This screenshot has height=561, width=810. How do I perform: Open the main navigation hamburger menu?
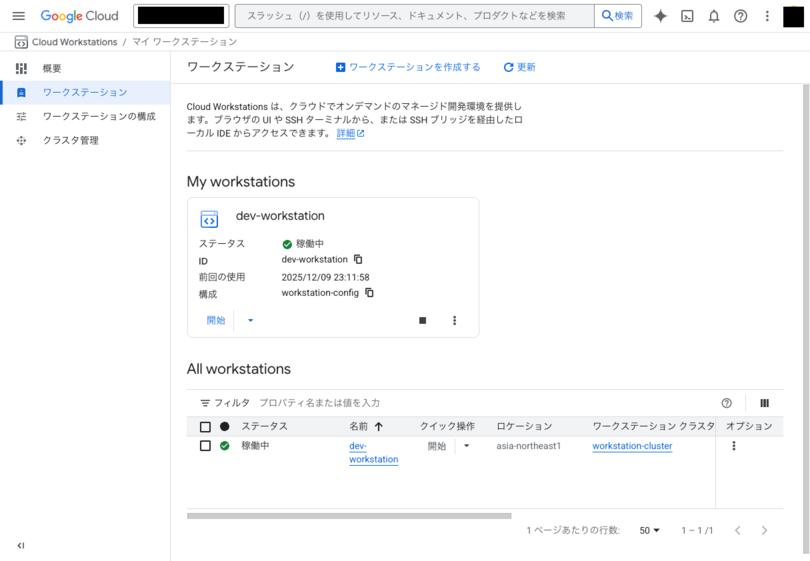pyautogui.click(x=19, y=16)
